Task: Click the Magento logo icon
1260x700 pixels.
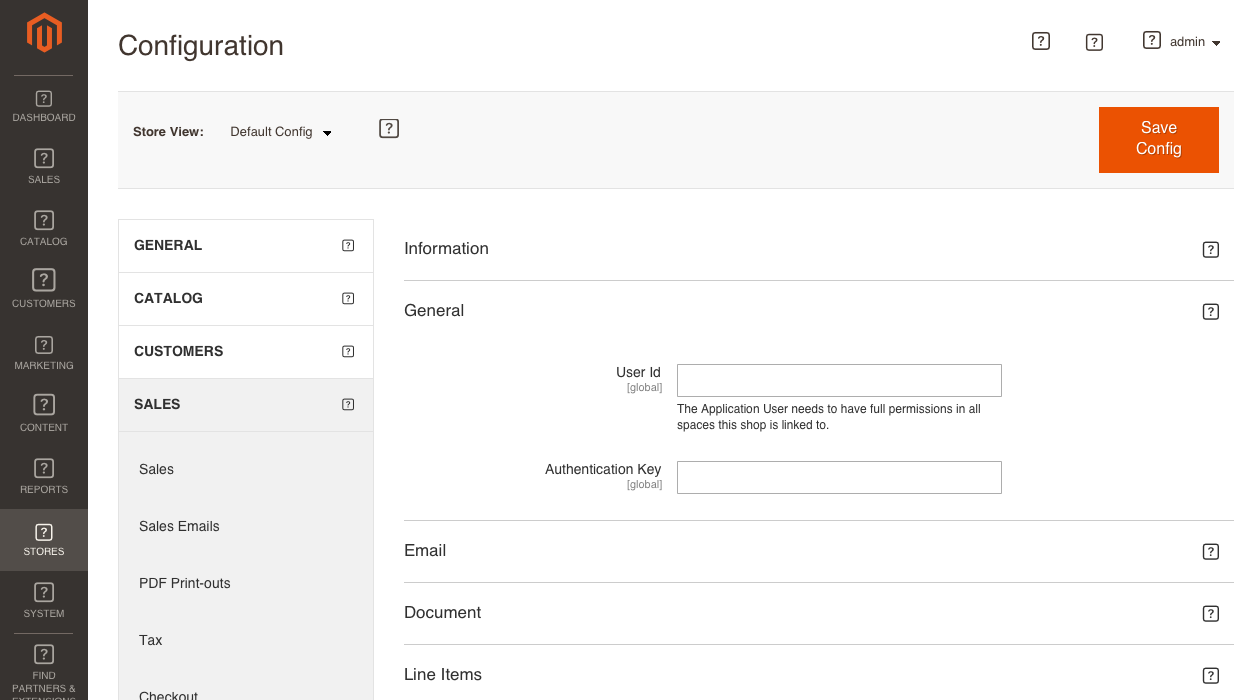Action: click(43, 32)
